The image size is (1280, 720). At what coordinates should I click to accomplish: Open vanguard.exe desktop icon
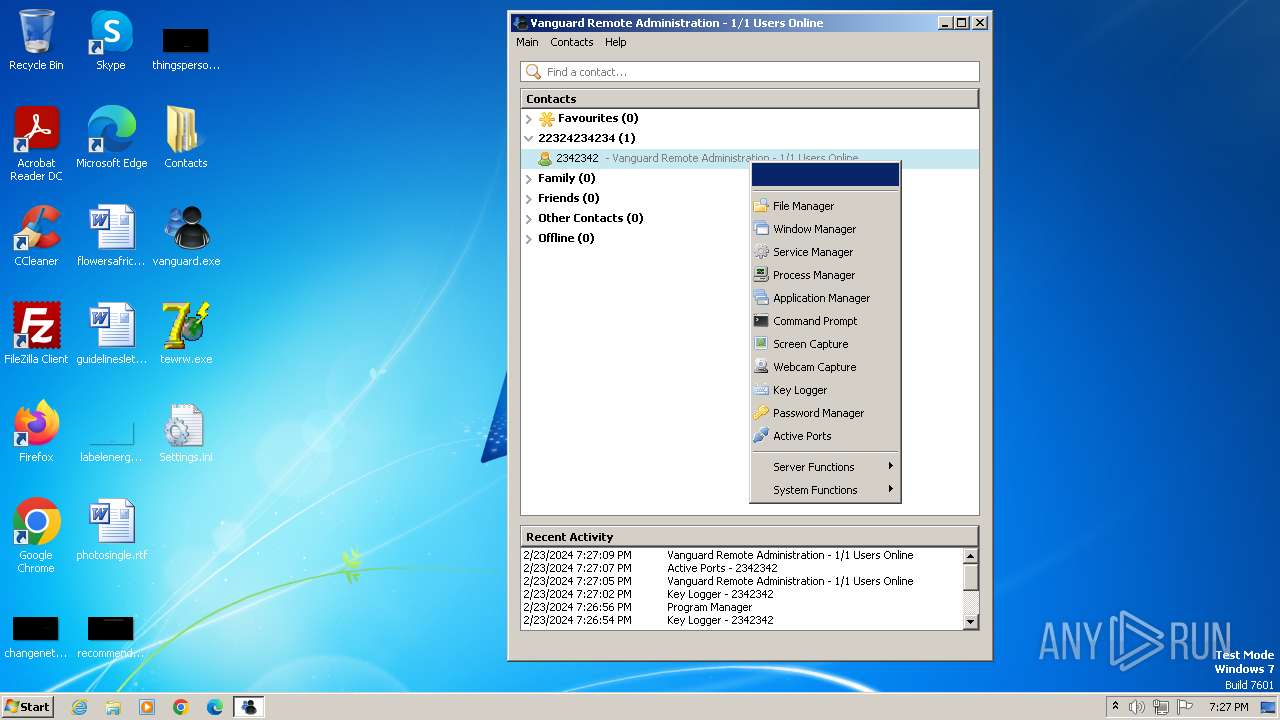[186, 236]
